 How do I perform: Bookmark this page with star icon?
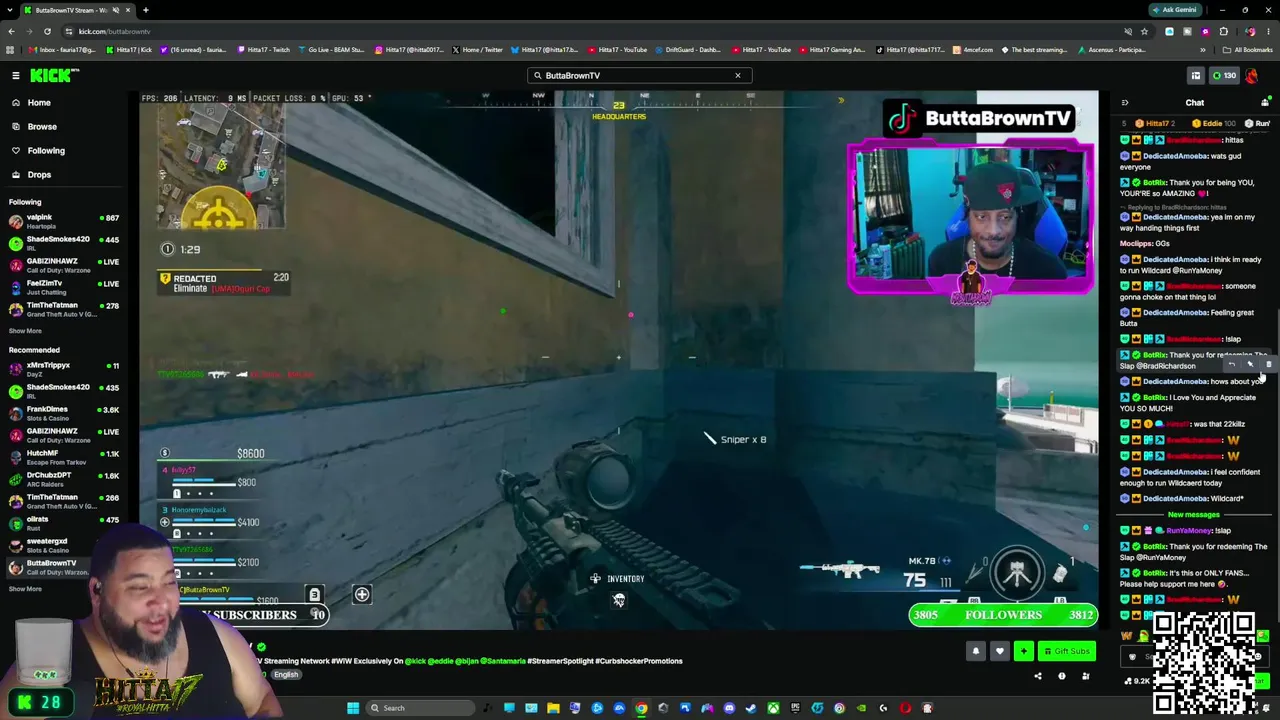click(1144, 31)
